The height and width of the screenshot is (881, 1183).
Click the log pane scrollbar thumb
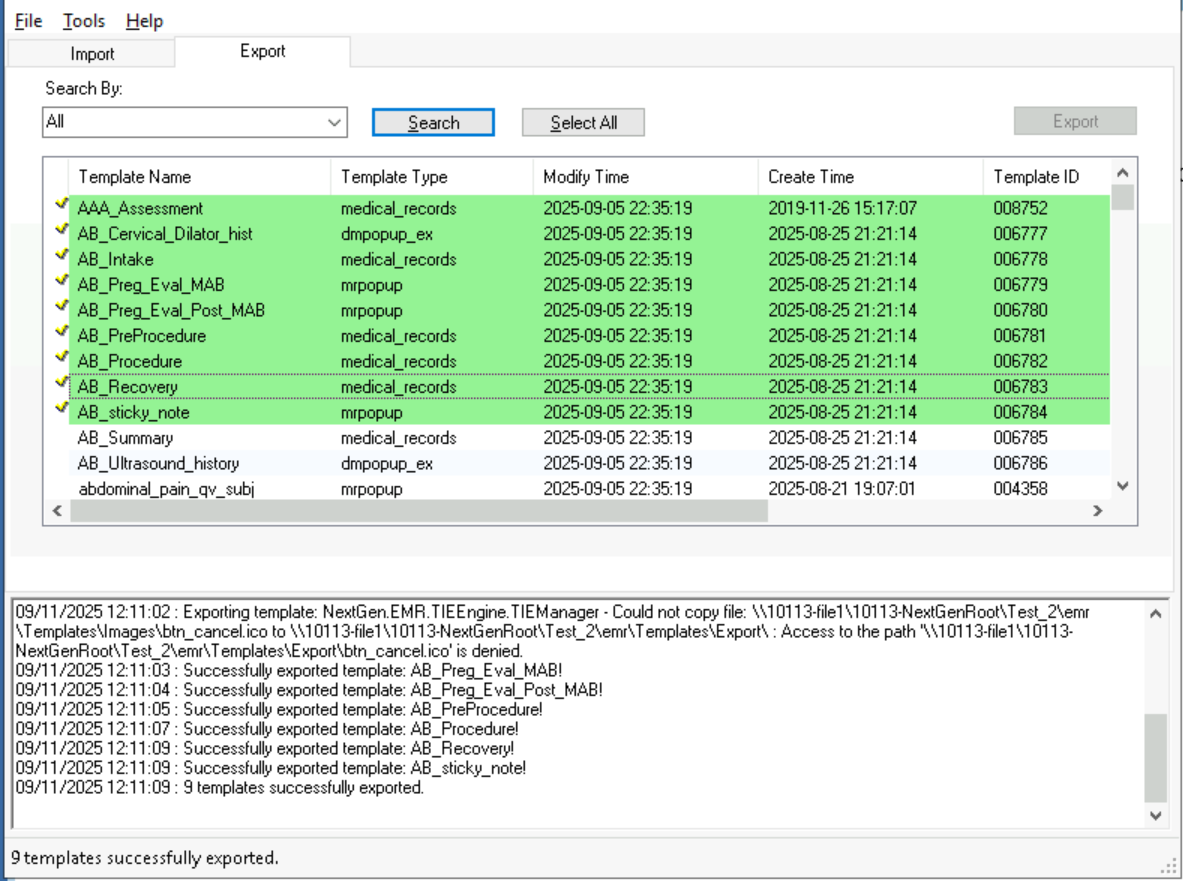click(x=1155, y=757)
